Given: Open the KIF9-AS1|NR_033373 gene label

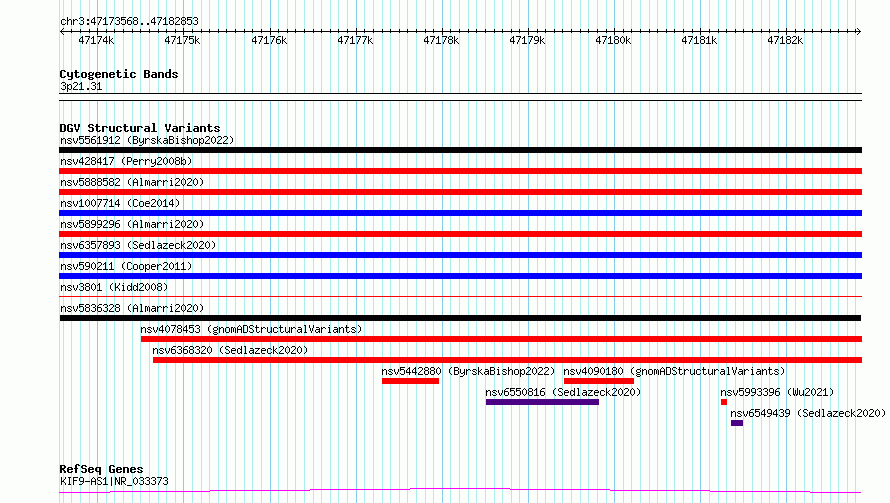Looking at the screenshot, I should [114, 481].
